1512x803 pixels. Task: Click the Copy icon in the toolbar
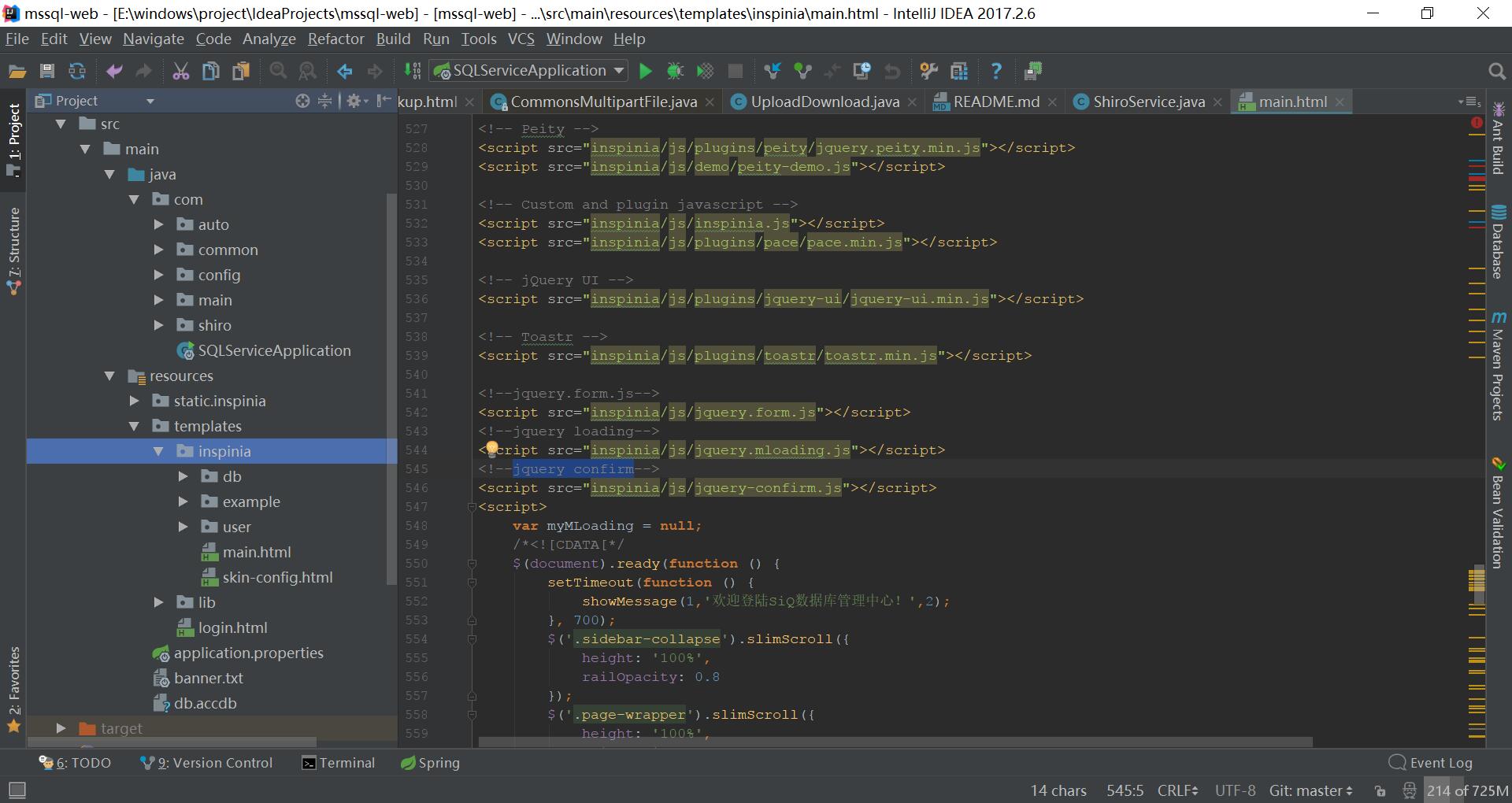tap(211, 72)
